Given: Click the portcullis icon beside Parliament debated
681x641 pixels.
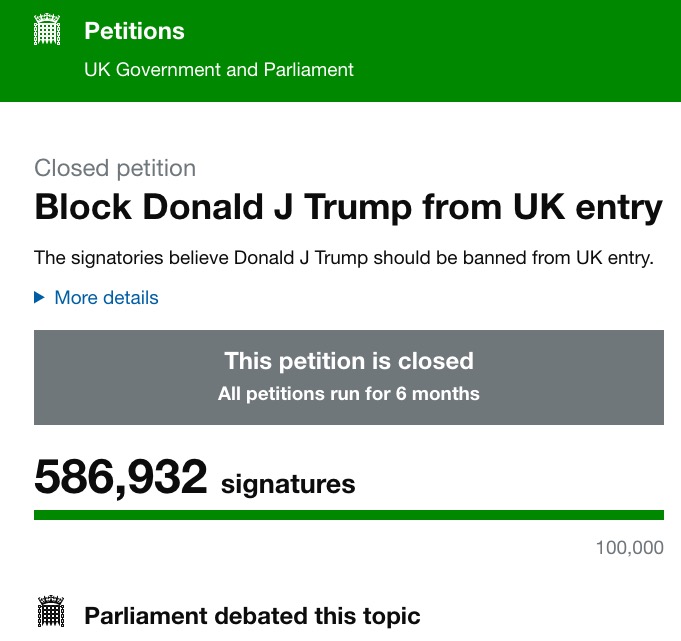Looking at the screenshot, I should click(51, 611).
